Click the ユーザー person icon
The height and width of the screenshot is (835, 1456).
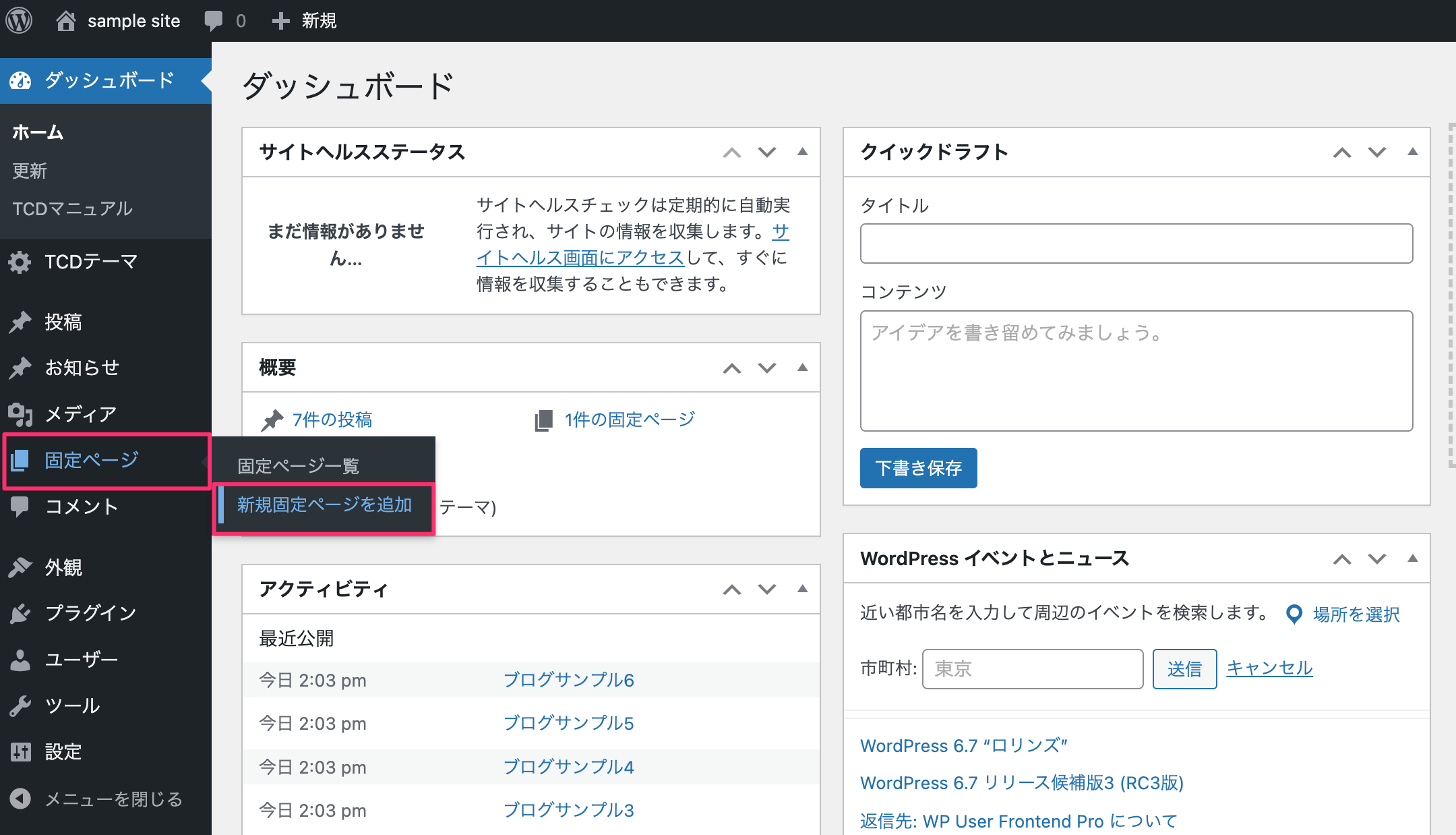pos(20,659)
